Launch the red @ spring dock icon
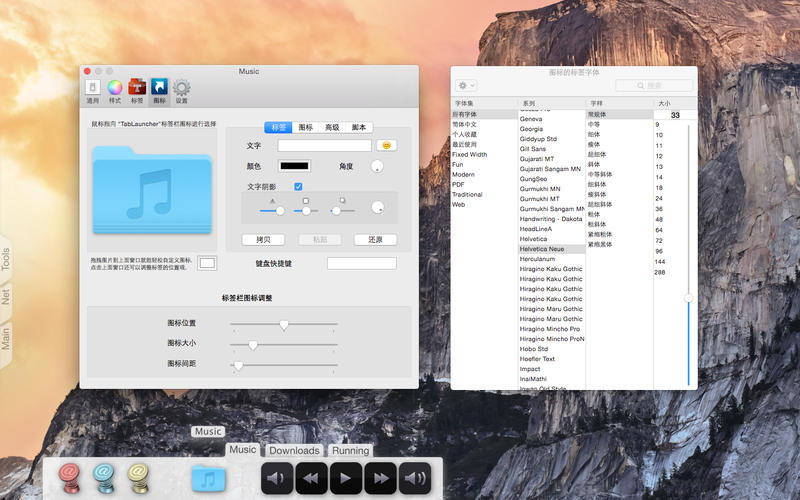Image resolution: width=800 pixels, height=500 pixels. (x=69, y=478)
